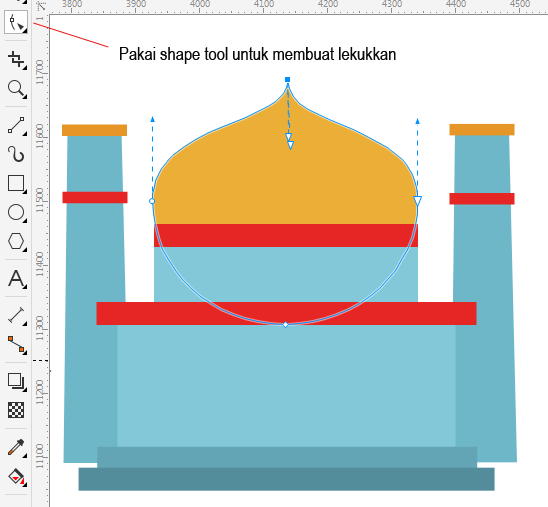Click the 4000 mark on the horizontal ruler
This screenshot has width=548, height=507.
click(x=200, y=4)
